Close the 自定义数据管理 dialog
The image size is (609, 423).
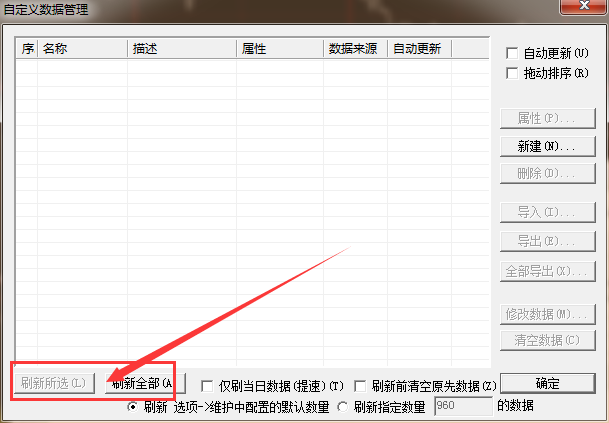584,6
